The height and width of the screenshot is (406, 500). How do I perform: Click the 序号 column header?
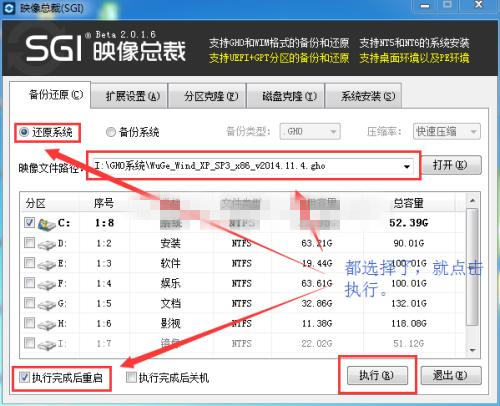[x=104, y=203]
